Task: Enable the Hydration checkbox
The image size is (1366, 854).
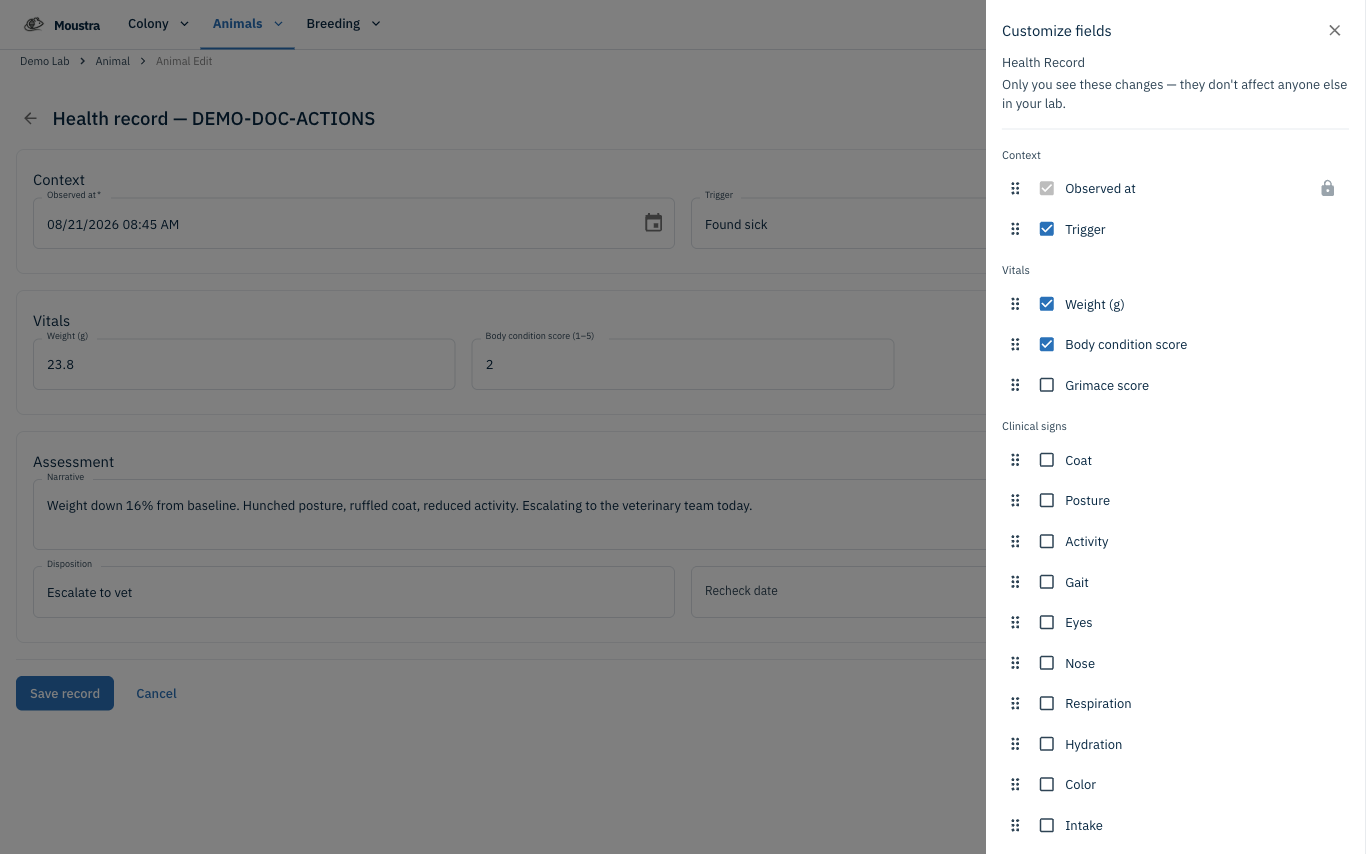Action: click(x=1046, y=744)
